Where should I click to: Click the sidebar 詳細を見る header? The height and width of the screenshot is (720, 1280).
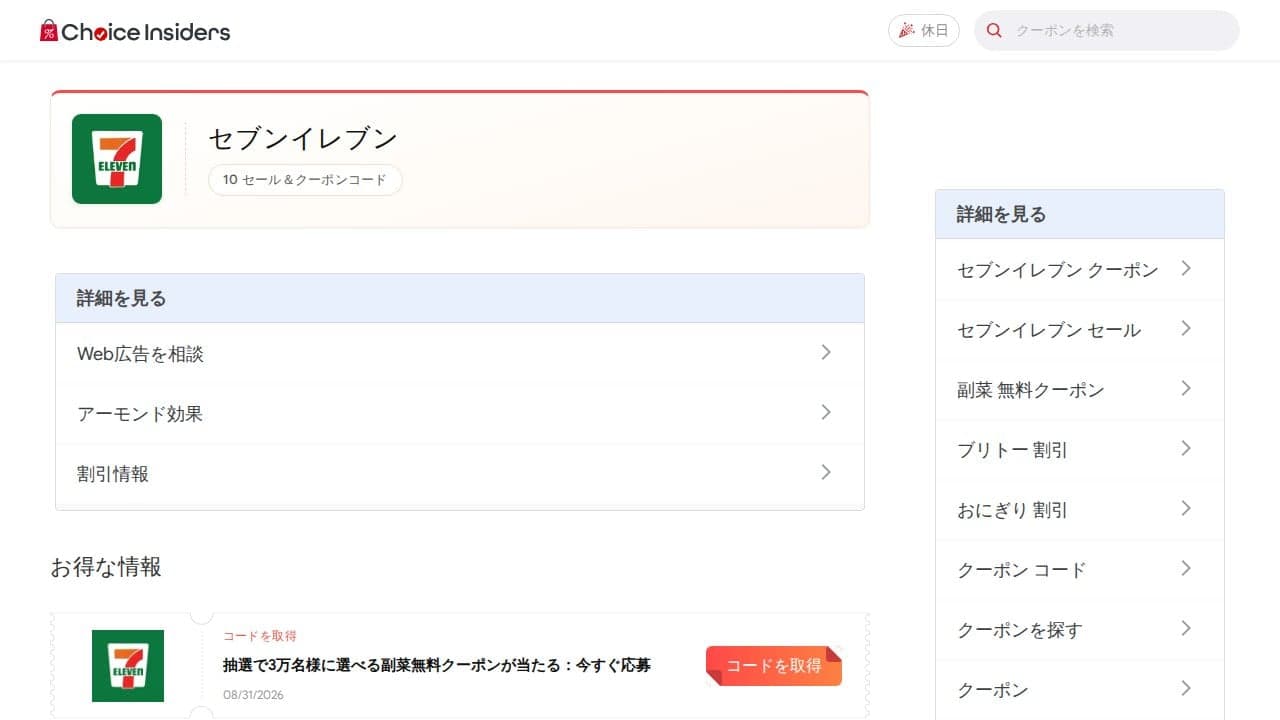click(1080, 214)
